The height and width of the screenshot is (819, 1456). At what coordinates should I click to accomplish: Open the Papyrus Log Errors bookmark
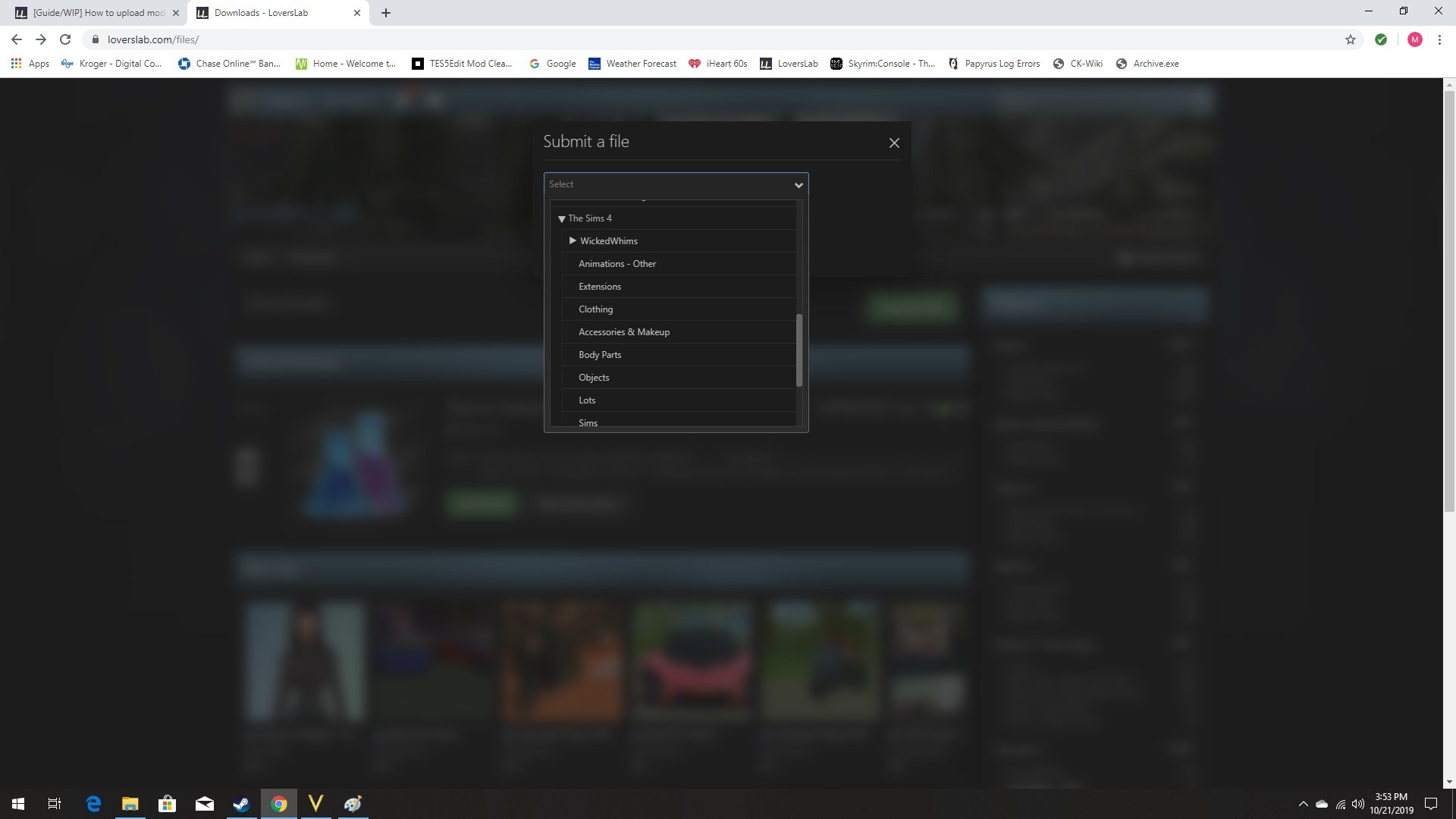click(x=994, y=64)
